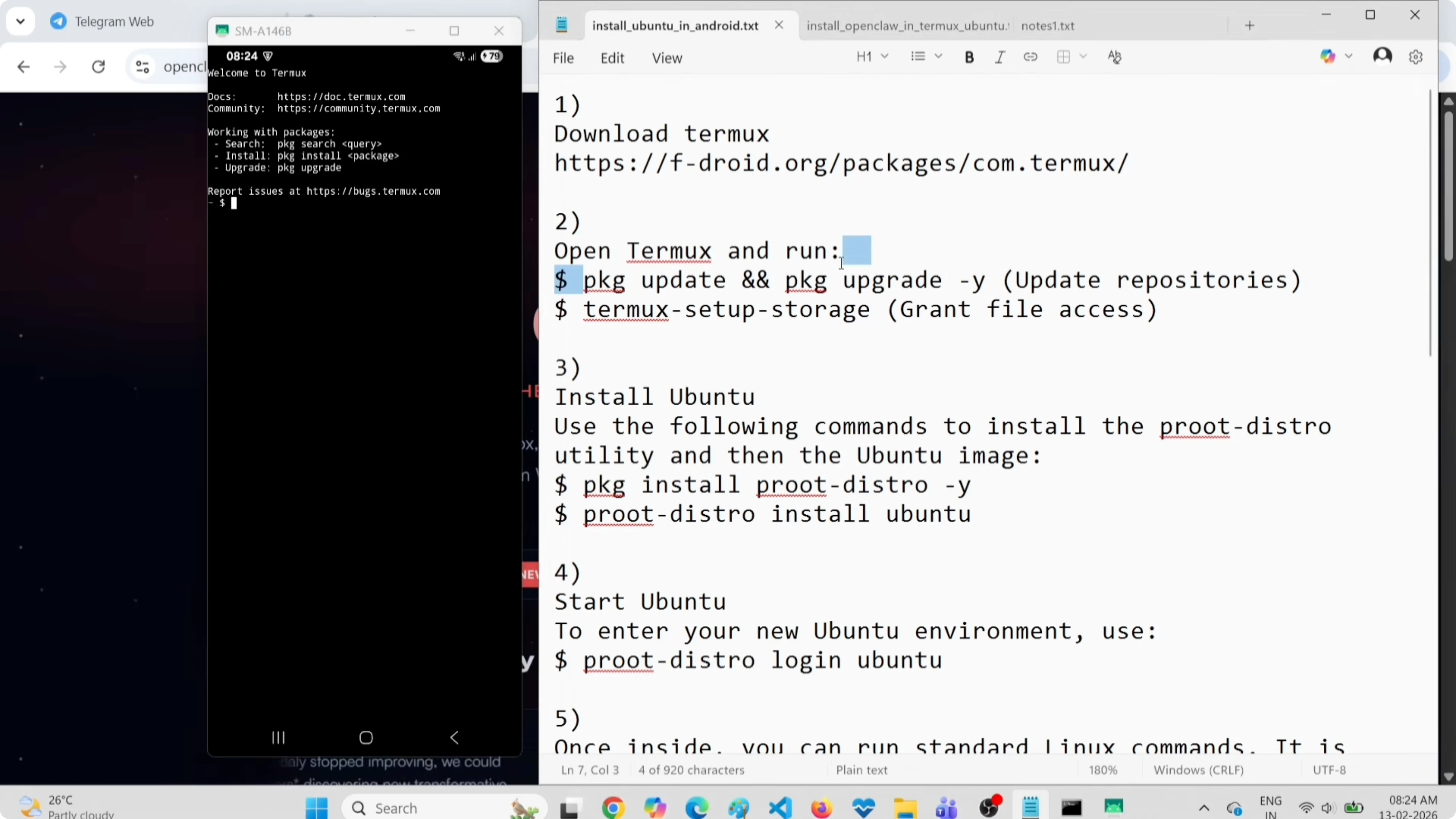Open Copilot in Notepad
Viewport: 1456px width, 819px height.
click(1329, 56)
